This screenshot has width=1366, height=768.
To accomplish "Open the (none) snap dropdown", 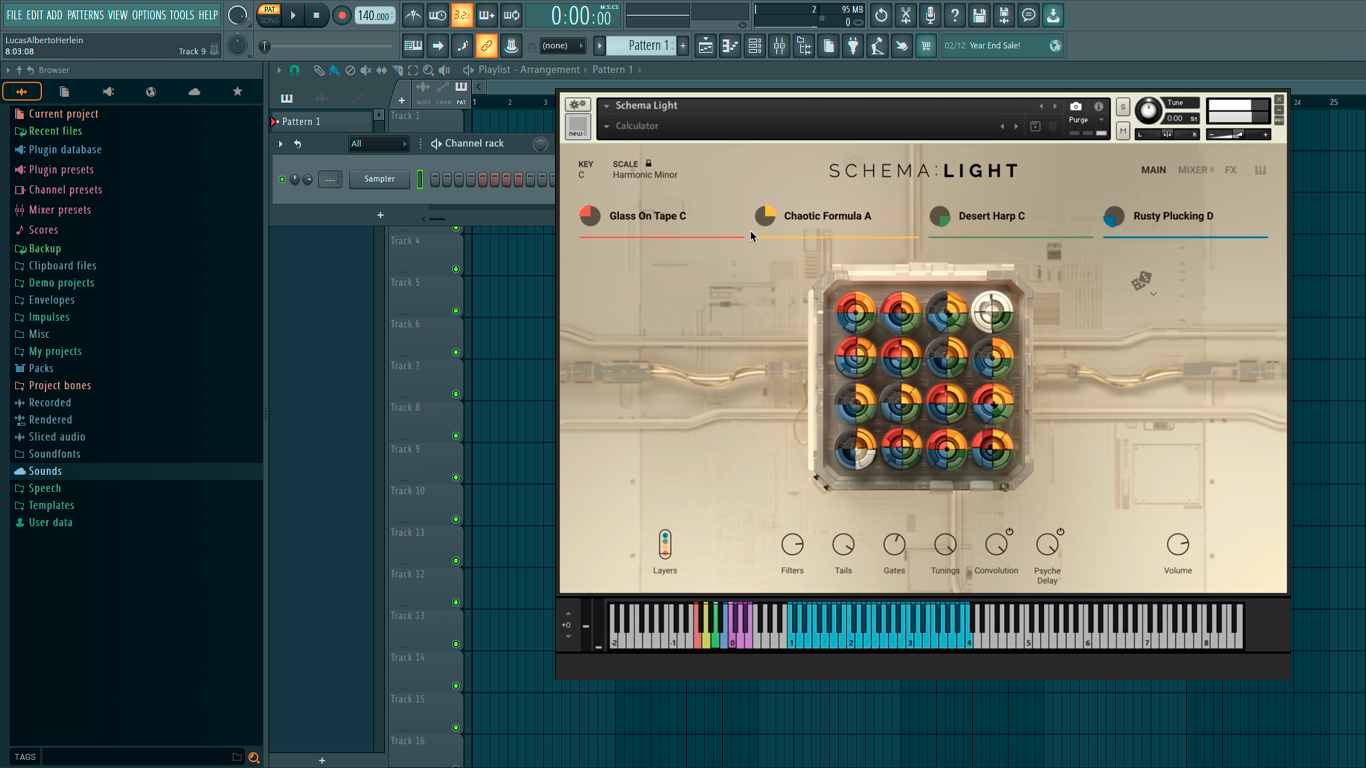I will tap(562, 46).
